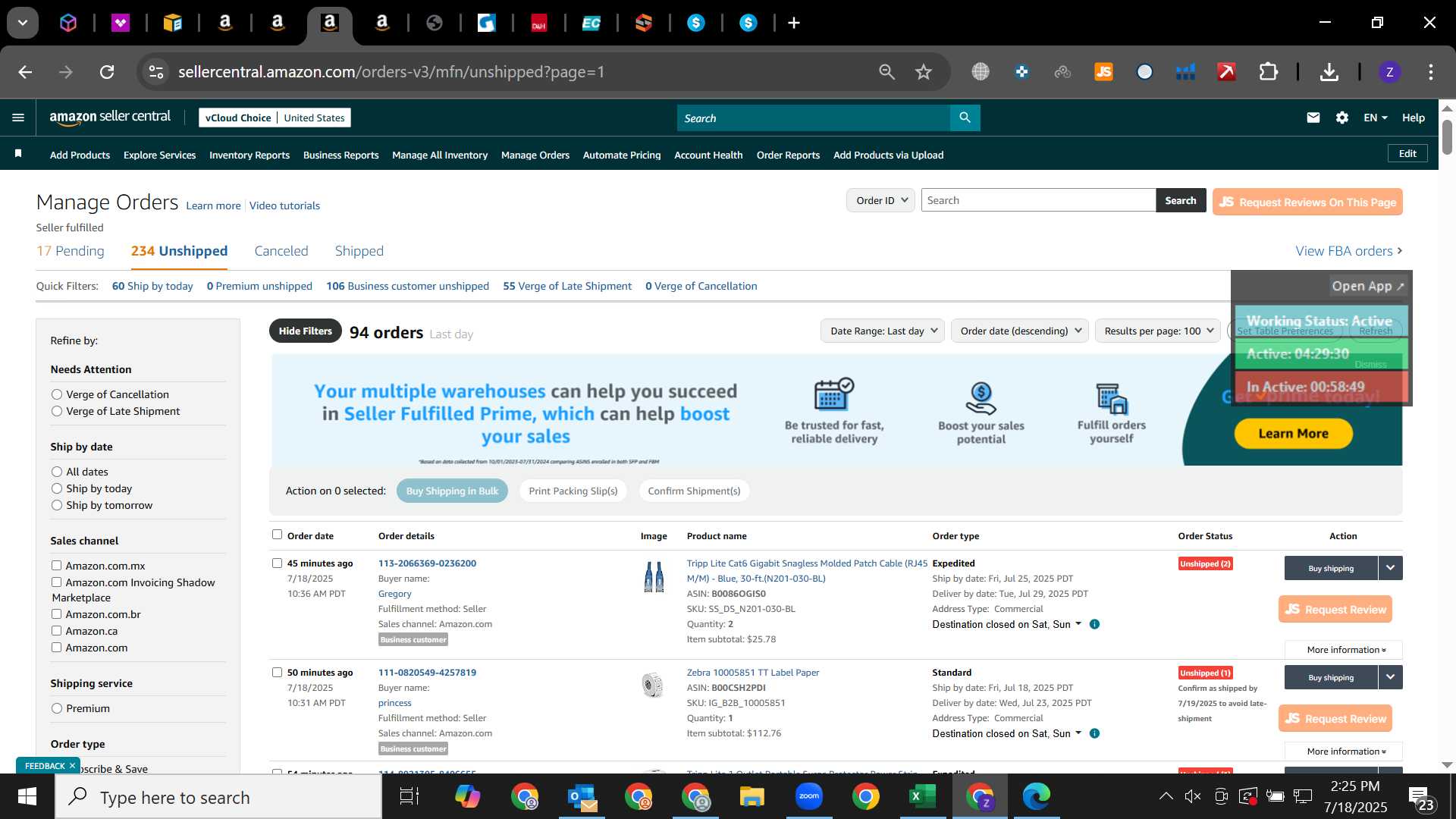Check the Amazon.ca sales channel box
Viewport: 1456px width, 819px height.
pyautogui.click(x=56, y=630)
